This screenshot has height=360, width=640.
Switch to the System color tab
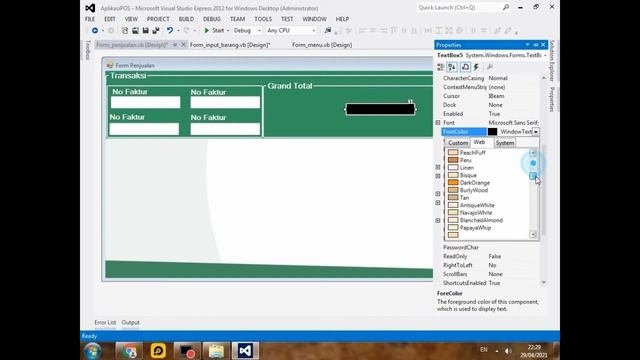point(505,143)
